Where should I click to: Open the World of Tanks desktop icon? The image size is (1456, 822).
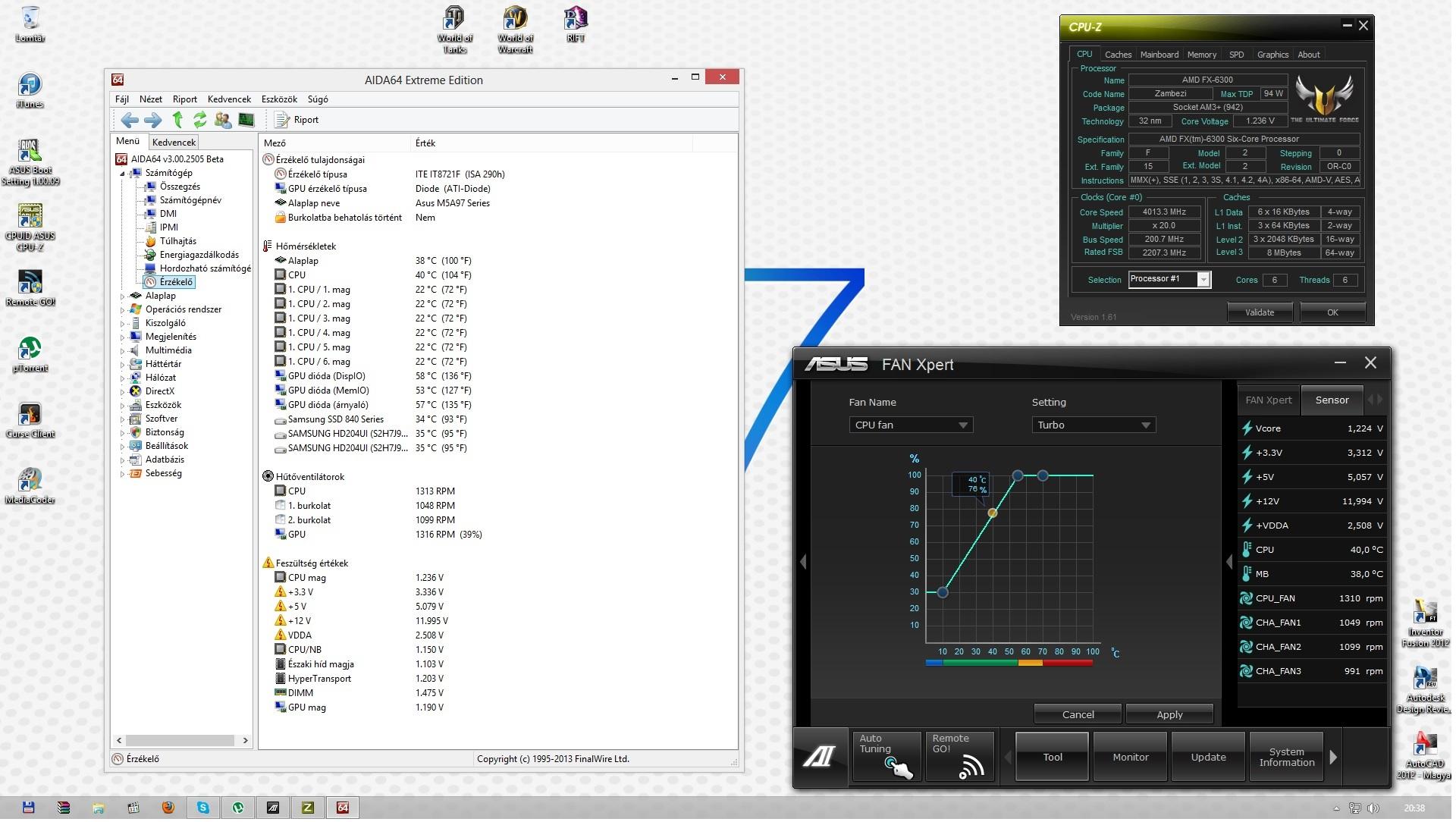click(454, 30)
